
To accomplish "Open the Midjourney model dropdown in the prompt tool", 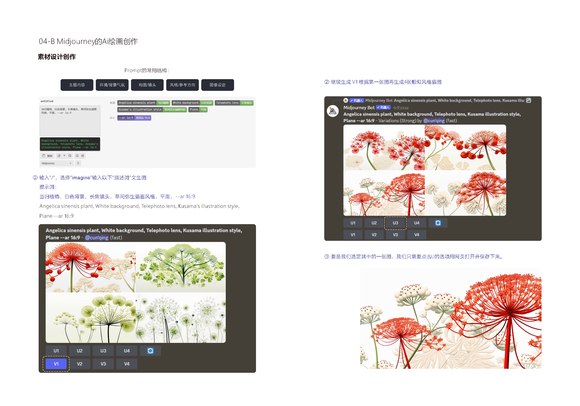I will click(57, 163).
